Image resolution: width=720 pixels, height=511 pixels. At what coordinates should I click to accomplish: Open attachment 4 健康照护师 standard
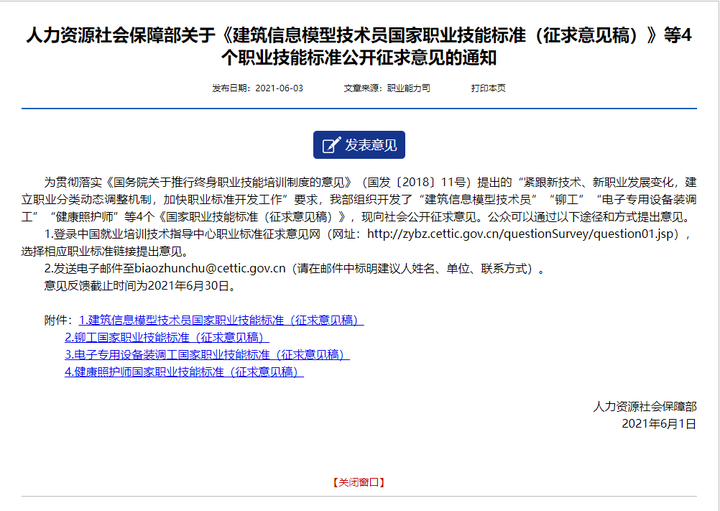pyautogui.click(x=184, y=371)
